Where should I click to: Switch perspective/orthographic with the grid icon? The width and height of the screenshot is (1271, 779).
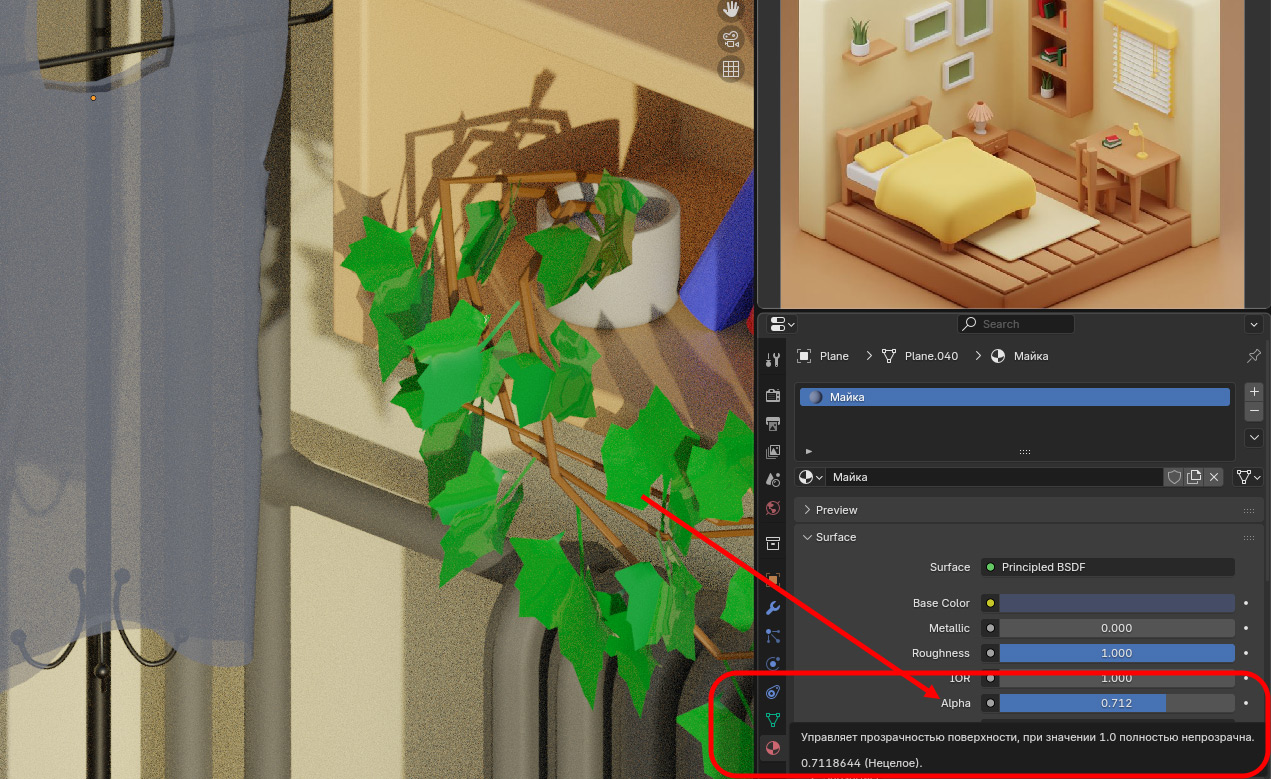click(731, 69)
